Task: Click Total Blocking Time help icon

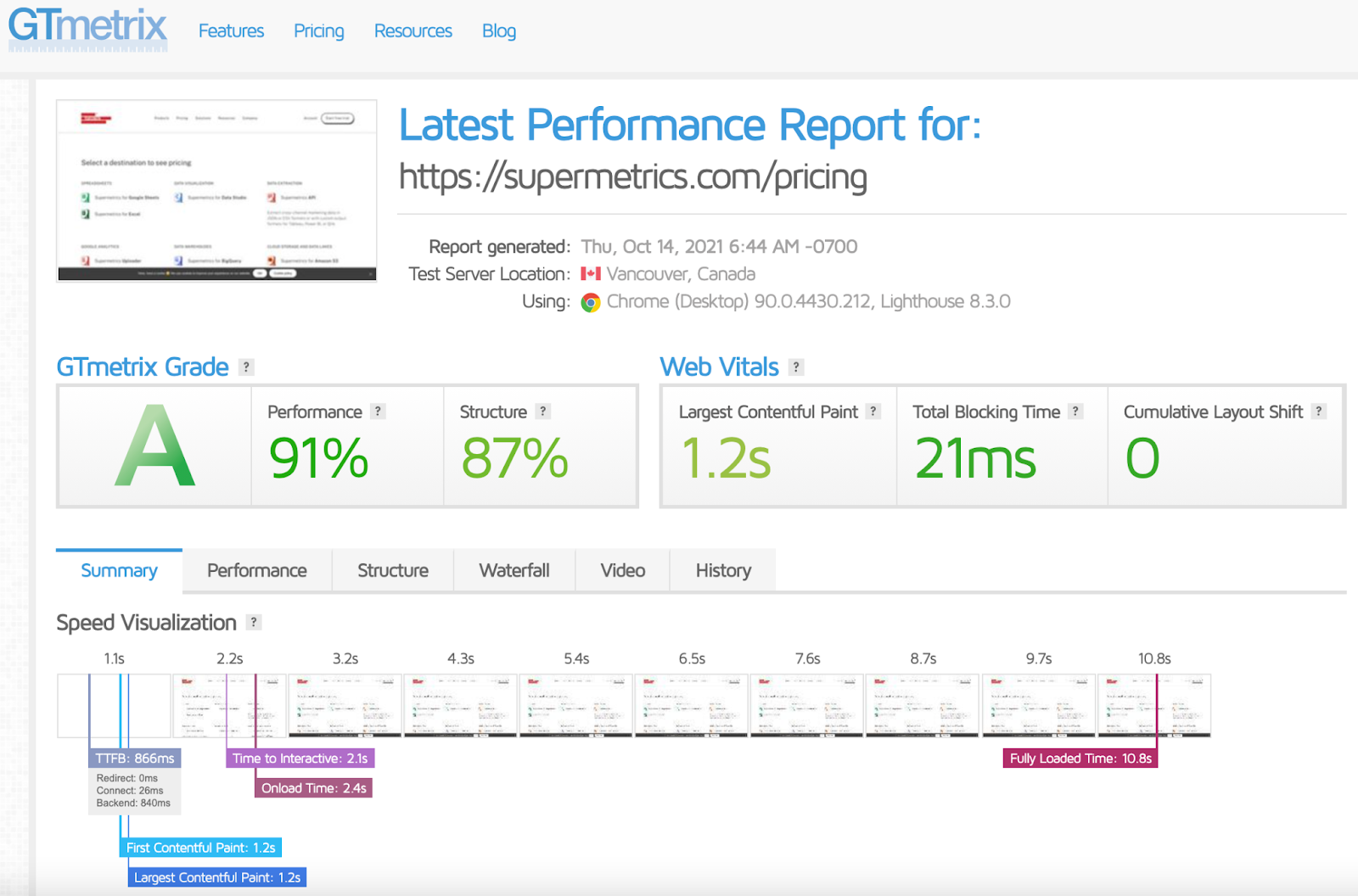Action: click(1075, 411)
